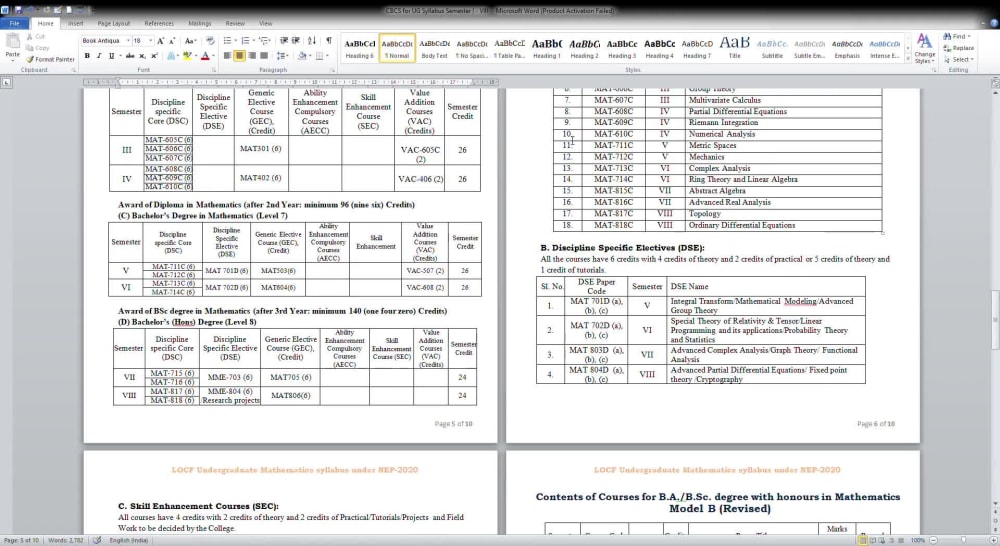This screenshot has width=1000, height=546.
Task: Apply superscript formatting
Action: tap(154, 56)
